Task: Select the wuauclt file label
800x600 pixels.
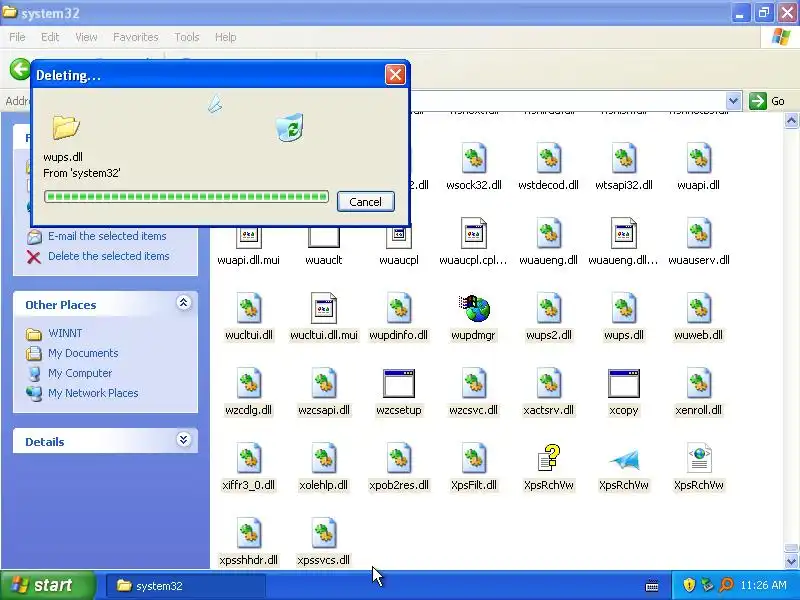Action: [x=323, y=260]
